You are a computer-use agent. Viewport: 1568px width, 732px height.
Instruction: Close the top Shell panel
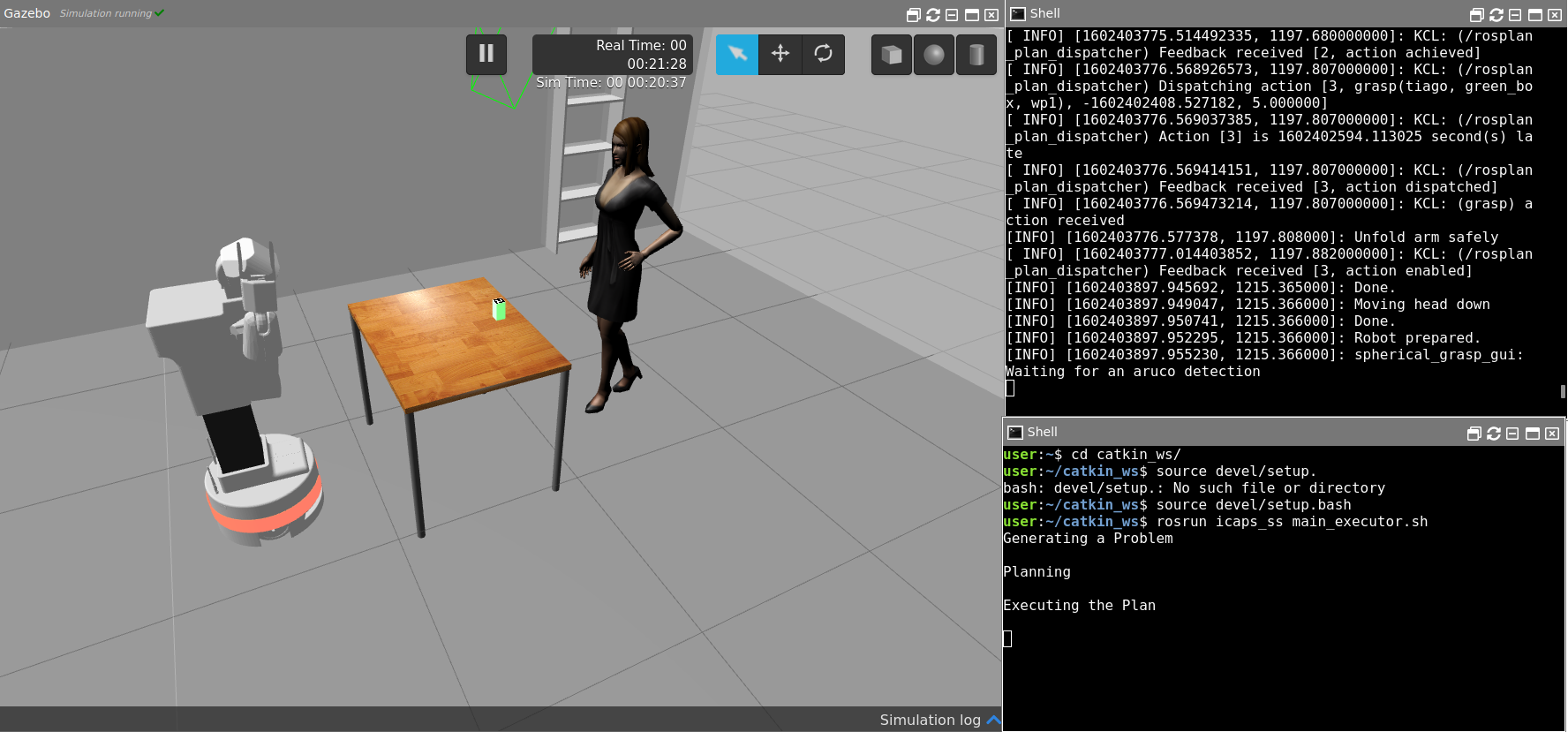[1555, 15]
